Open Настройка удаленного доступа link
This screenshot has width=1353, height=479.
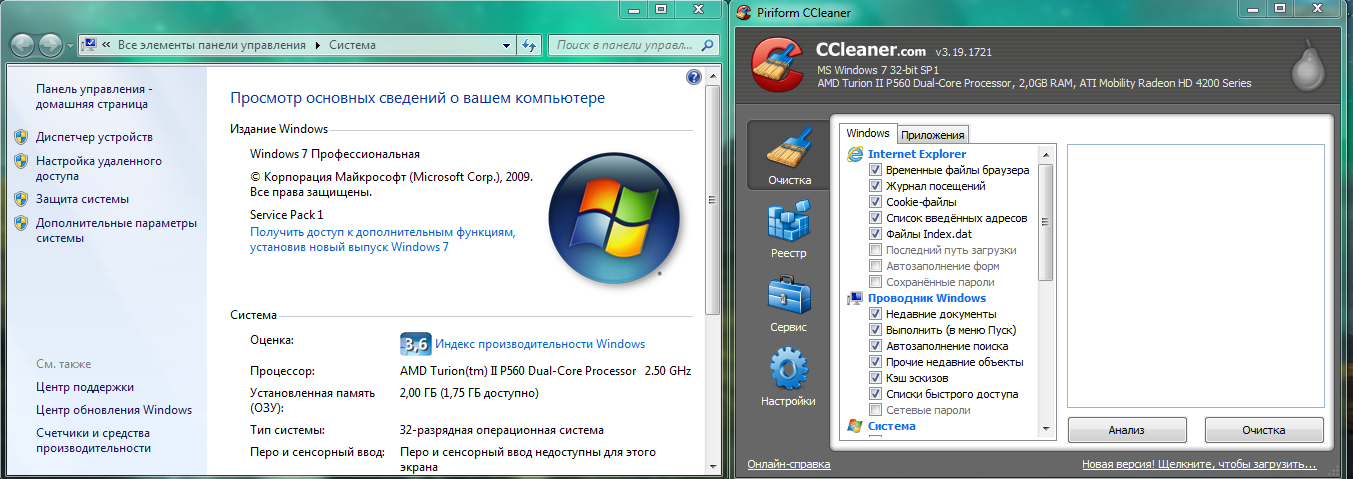99,168
